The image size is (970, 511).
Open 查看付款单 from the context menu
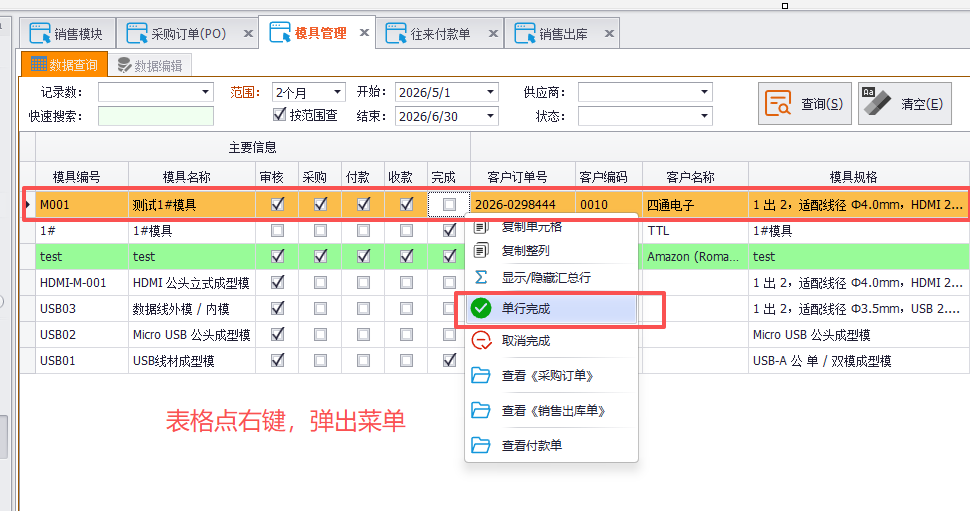tap(552, 444)
